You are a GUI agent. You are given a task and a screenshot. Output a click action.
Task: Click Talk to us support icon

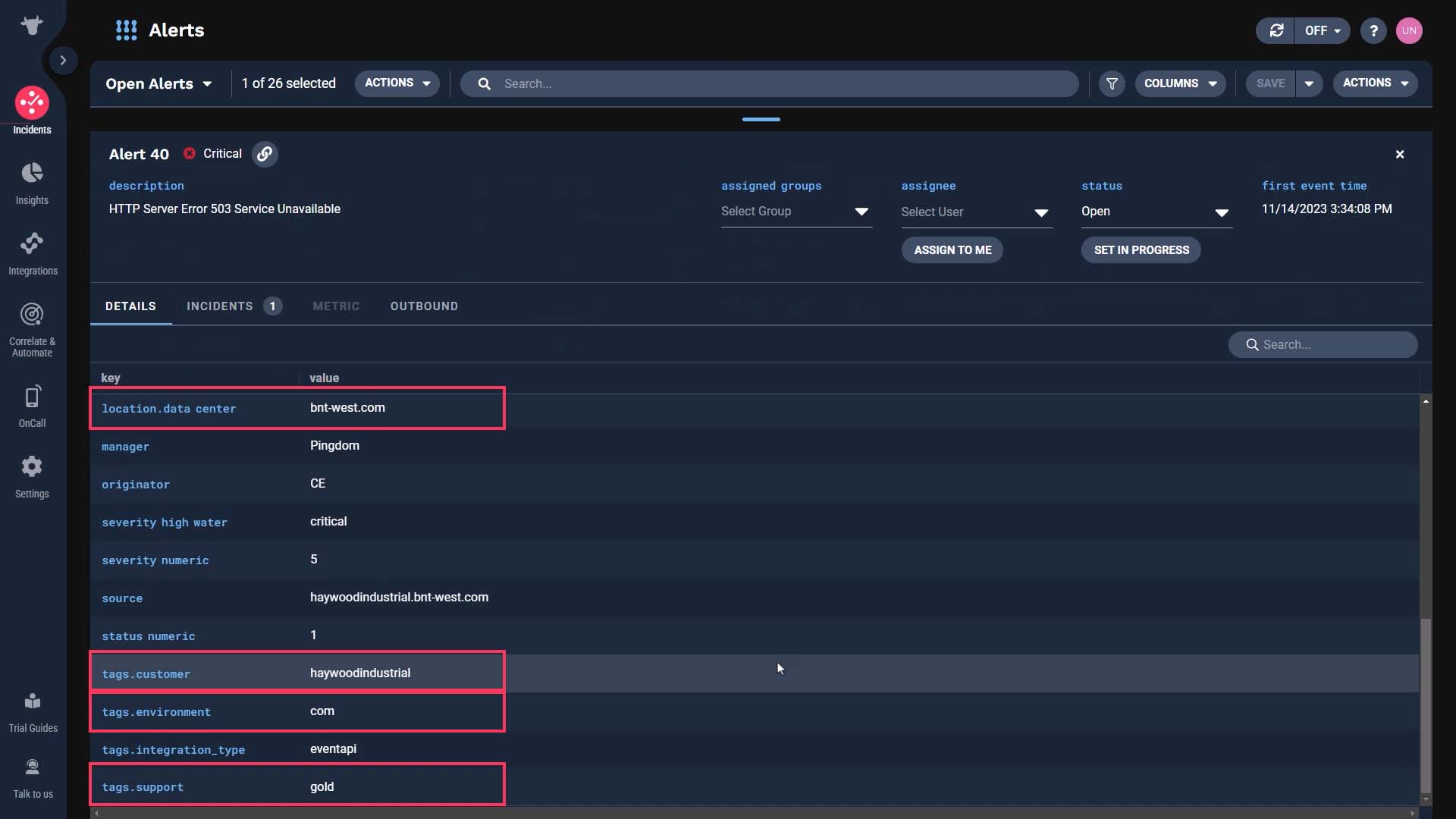pyautogui.click(x=33, y=779)
